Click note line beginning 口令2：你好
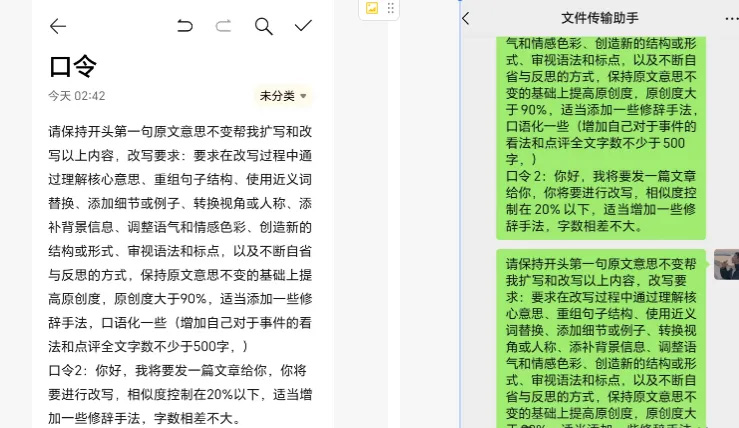Screen dimensions: 739x428 (177, 370)
